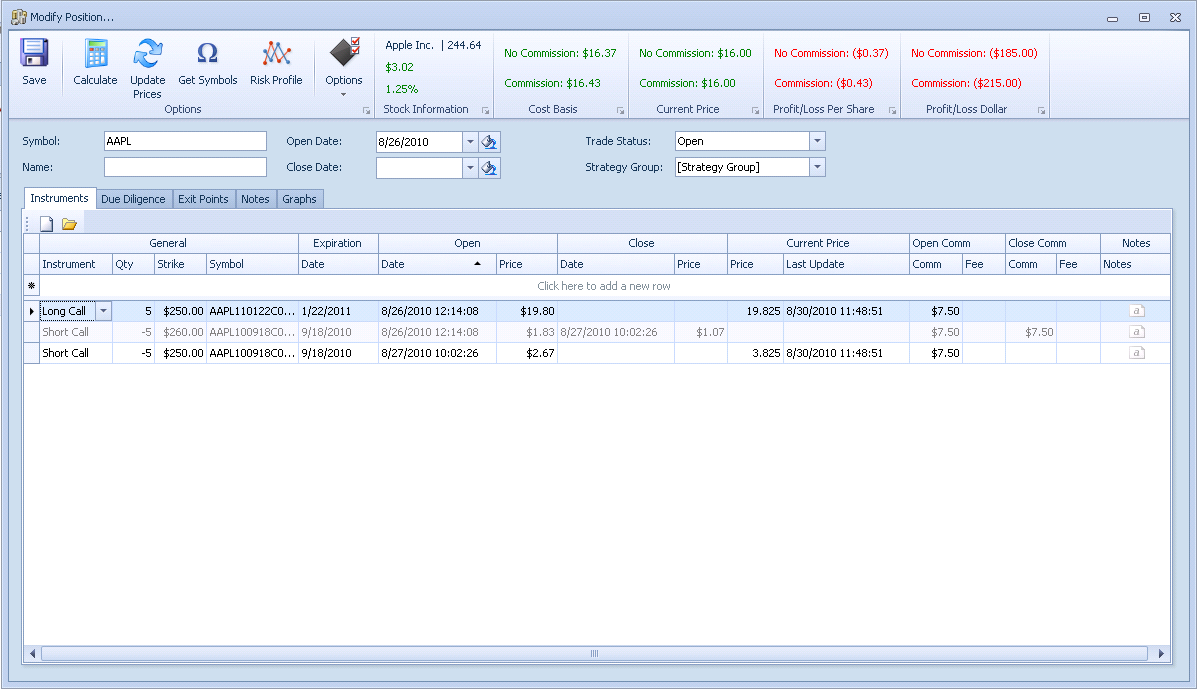Select Qty 5 in Long Call row
Viewport: 1197px width, 691px height.
[x=133, y=311]
